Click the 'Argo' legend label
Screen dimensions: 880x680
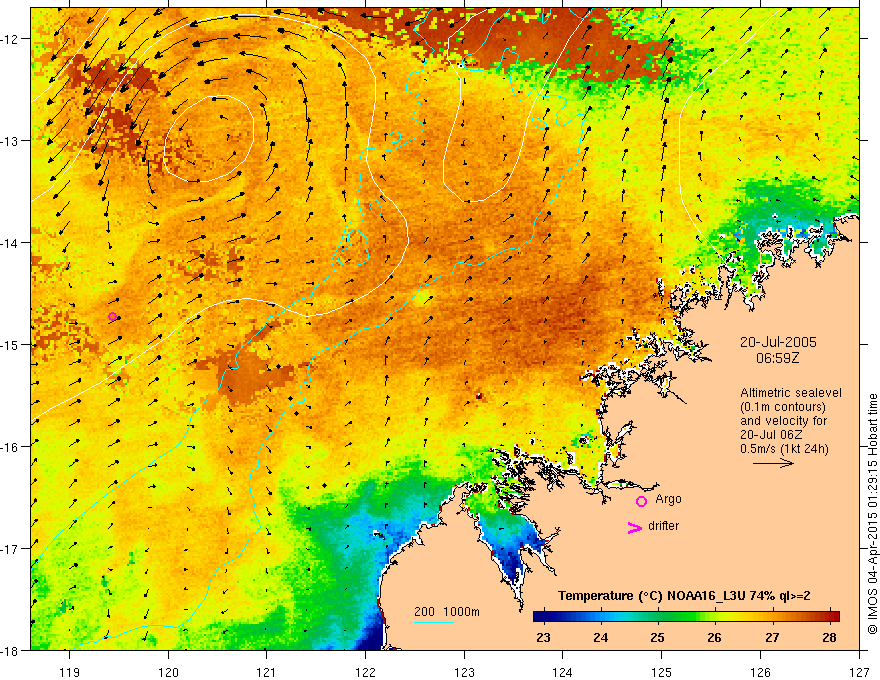coord(668,499)
